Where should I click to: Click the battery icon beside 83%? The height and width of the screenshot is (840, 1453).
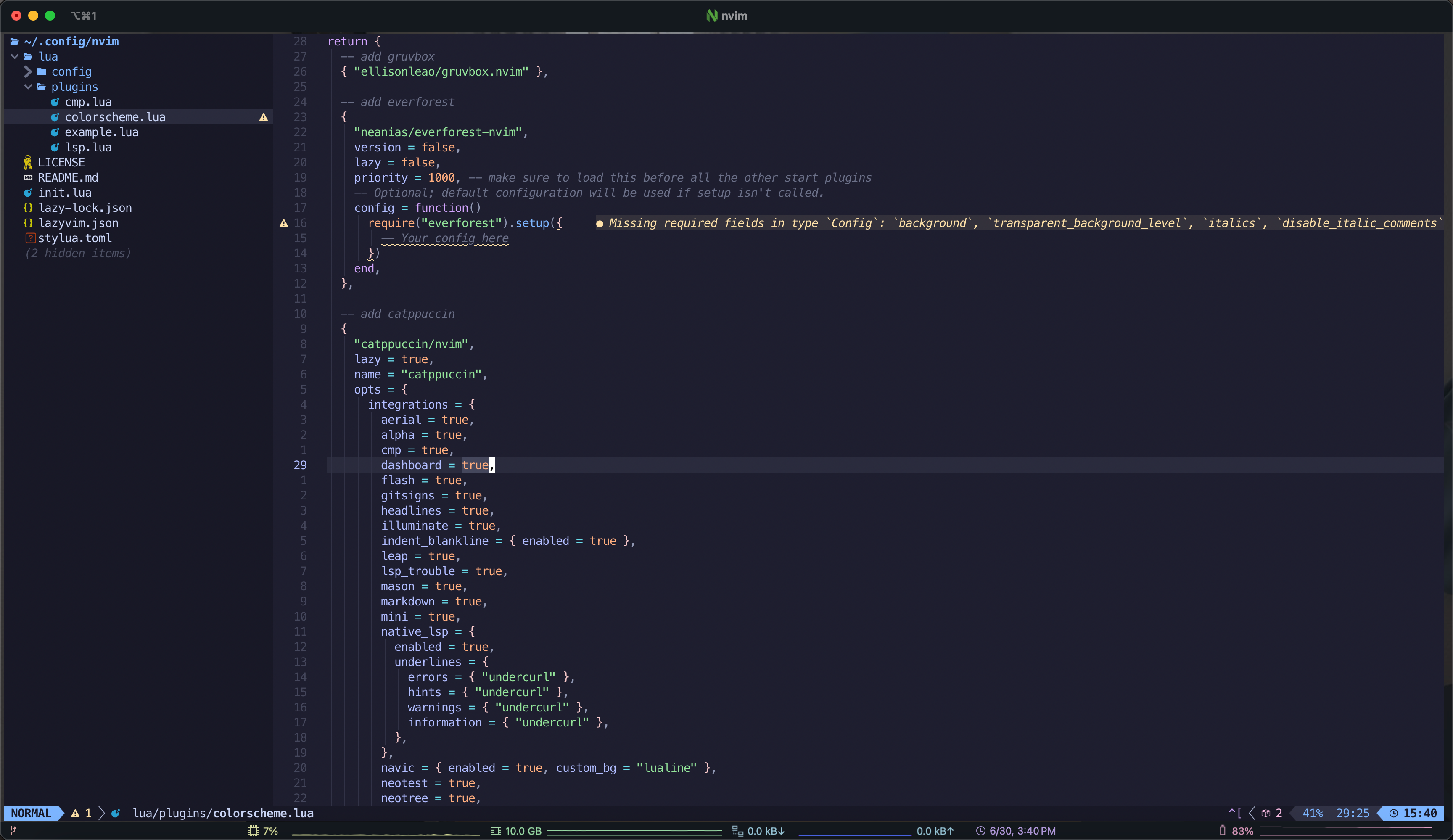(1222, 830)
